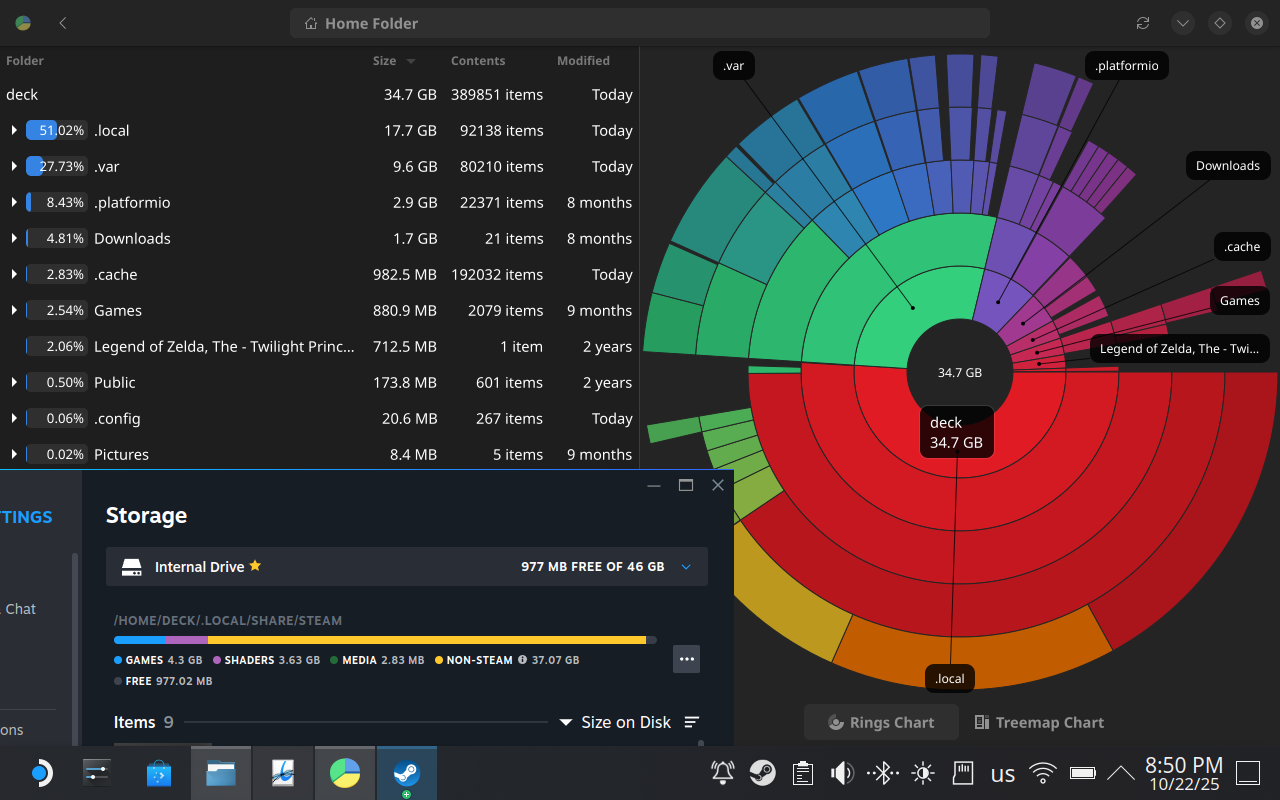Expand the .platformio folder row

(14, 203)
